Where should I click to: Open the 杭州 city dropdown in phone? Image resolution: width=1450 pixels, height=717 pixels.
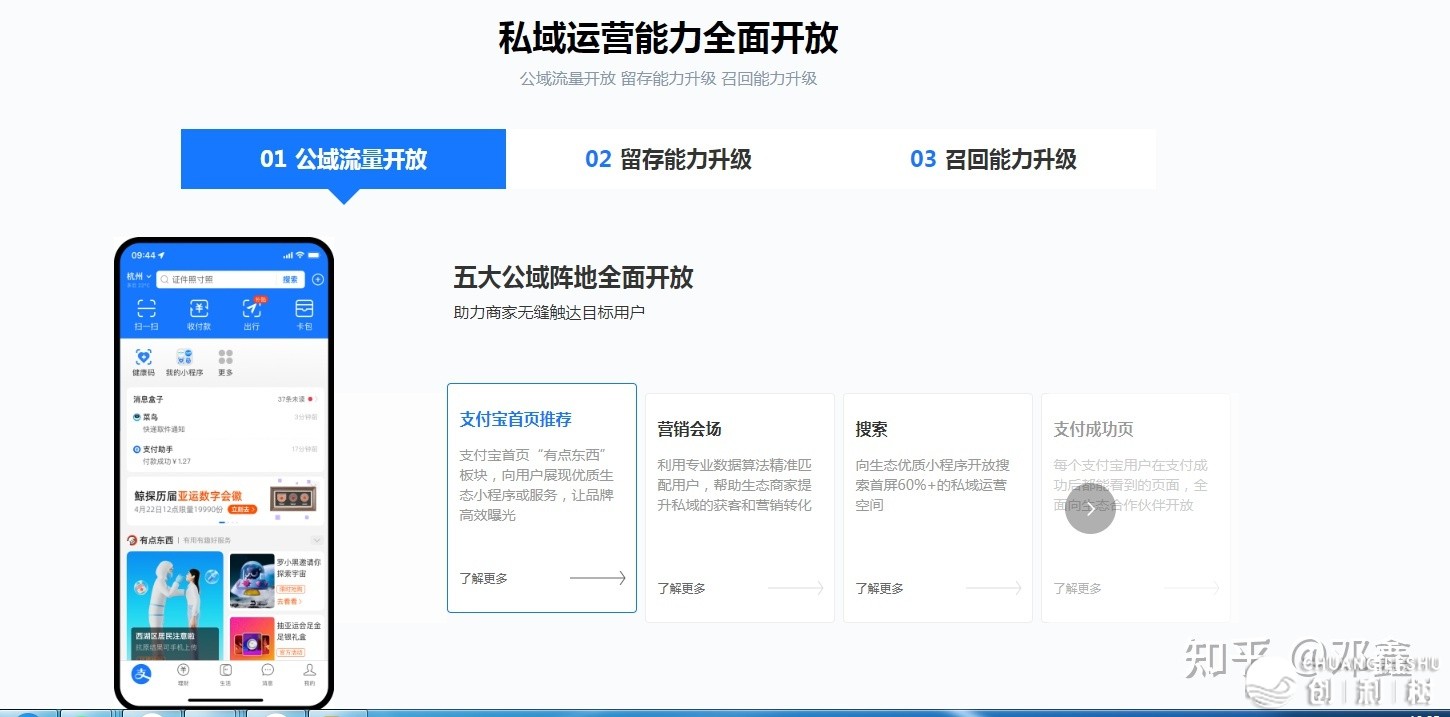coord(139,277)
